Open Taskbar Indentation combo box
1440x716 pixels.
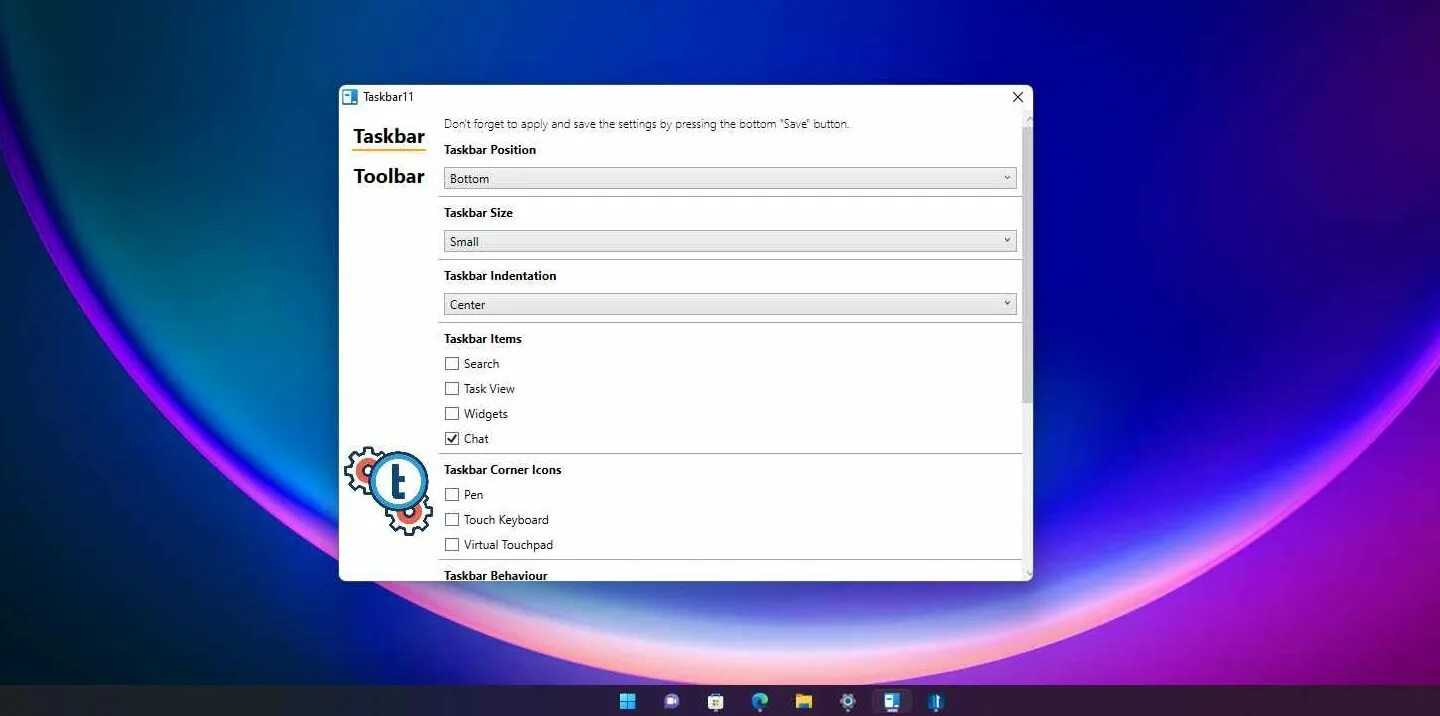(x=730, y=304)
